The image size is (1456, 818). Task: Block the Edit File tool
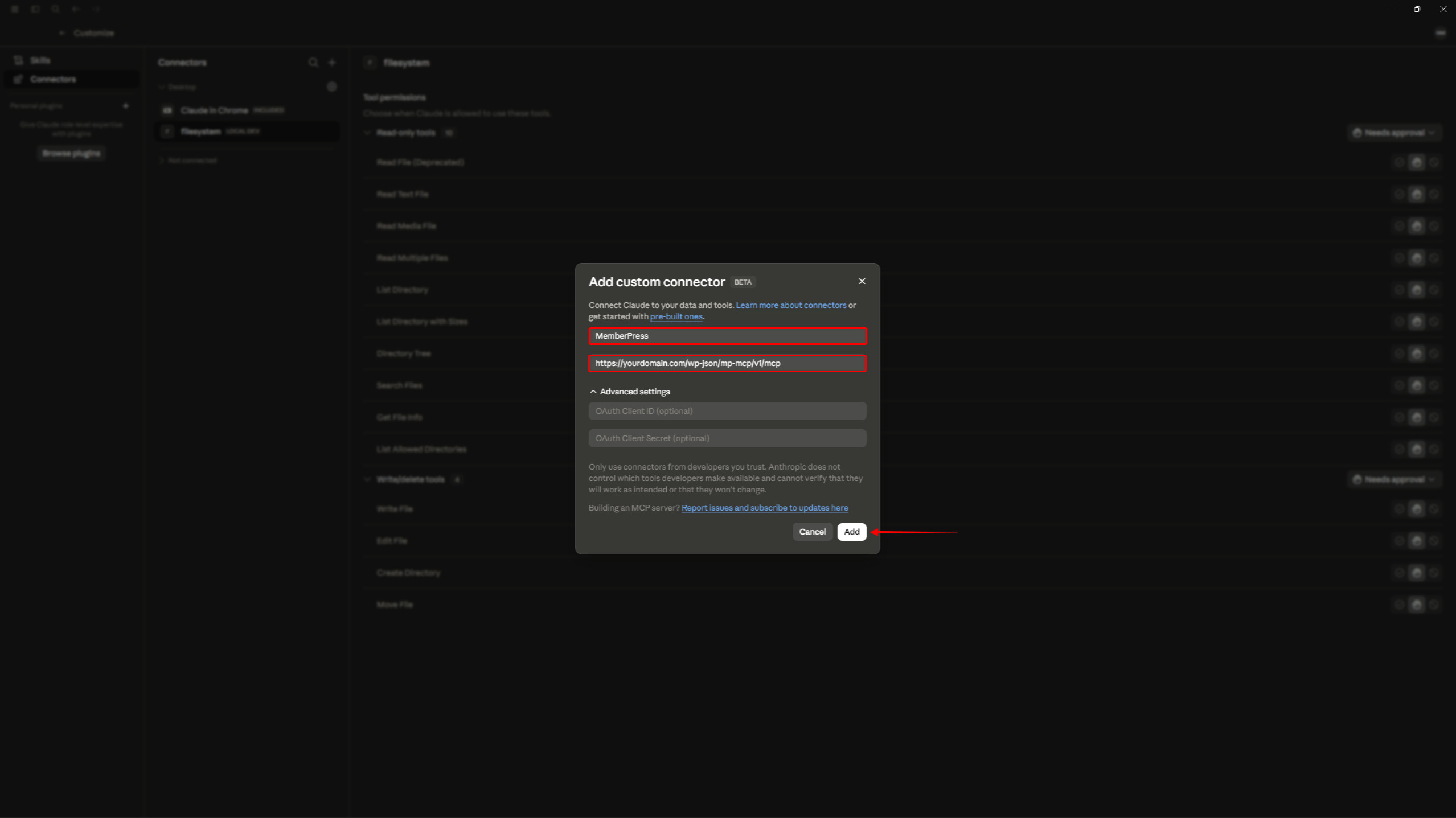point(1434,541)
